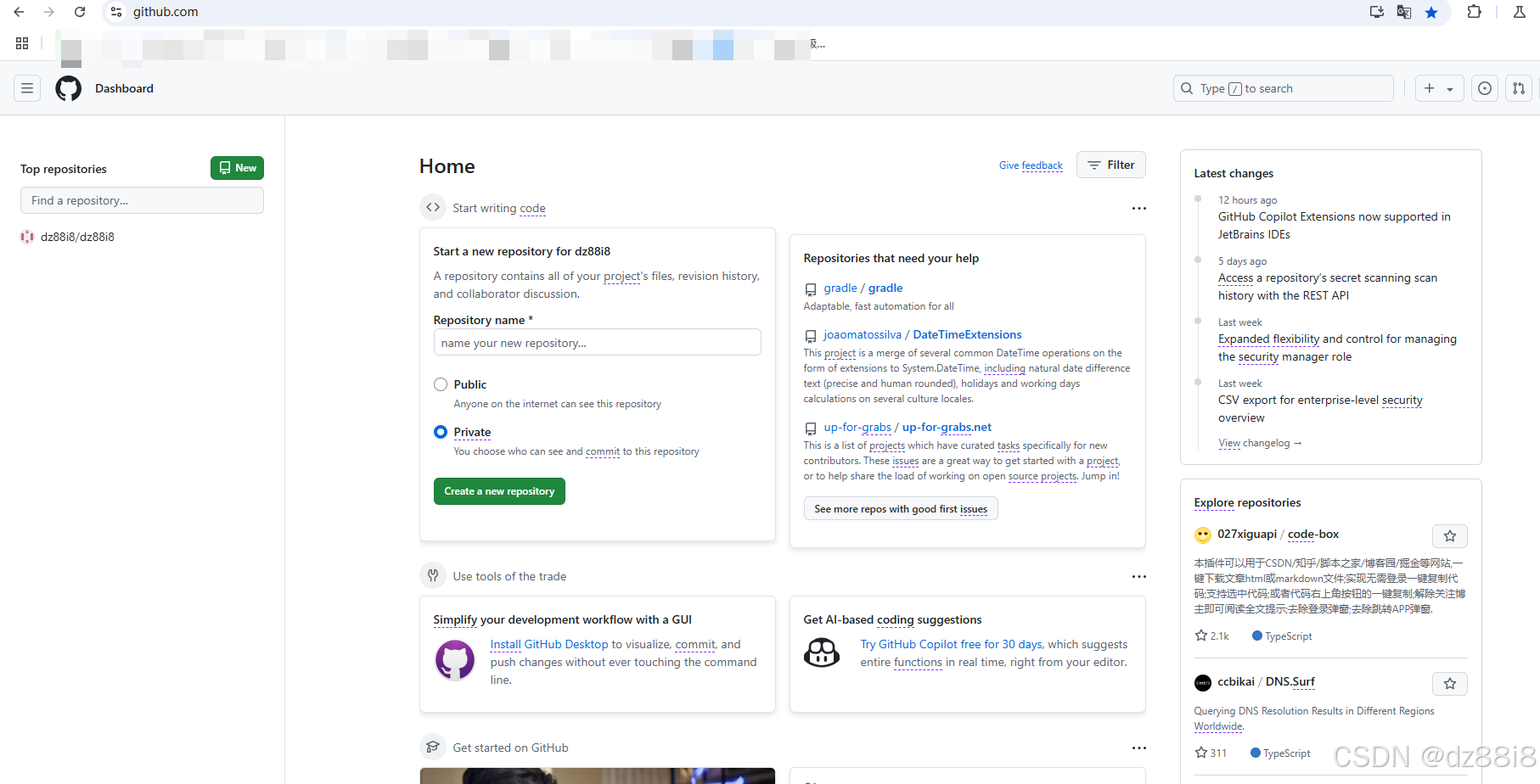Viewport: 1540px width, 784px height.
Task: Open the Filter button on the Home feed
Action: (1111, 165)
